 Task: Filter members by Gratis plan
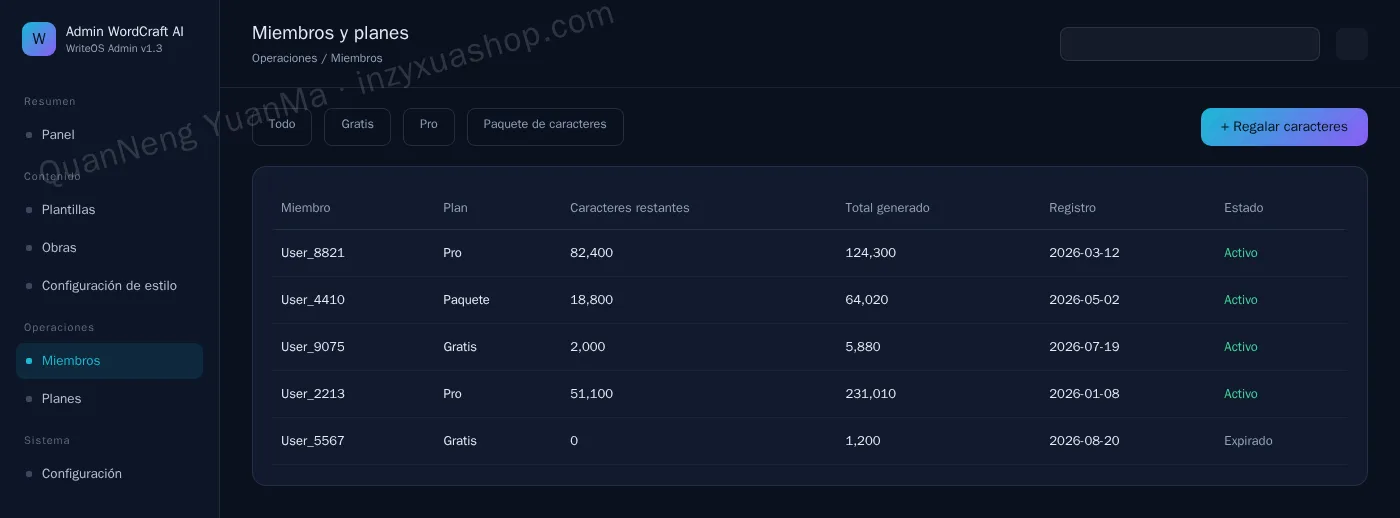coord(357,127)
